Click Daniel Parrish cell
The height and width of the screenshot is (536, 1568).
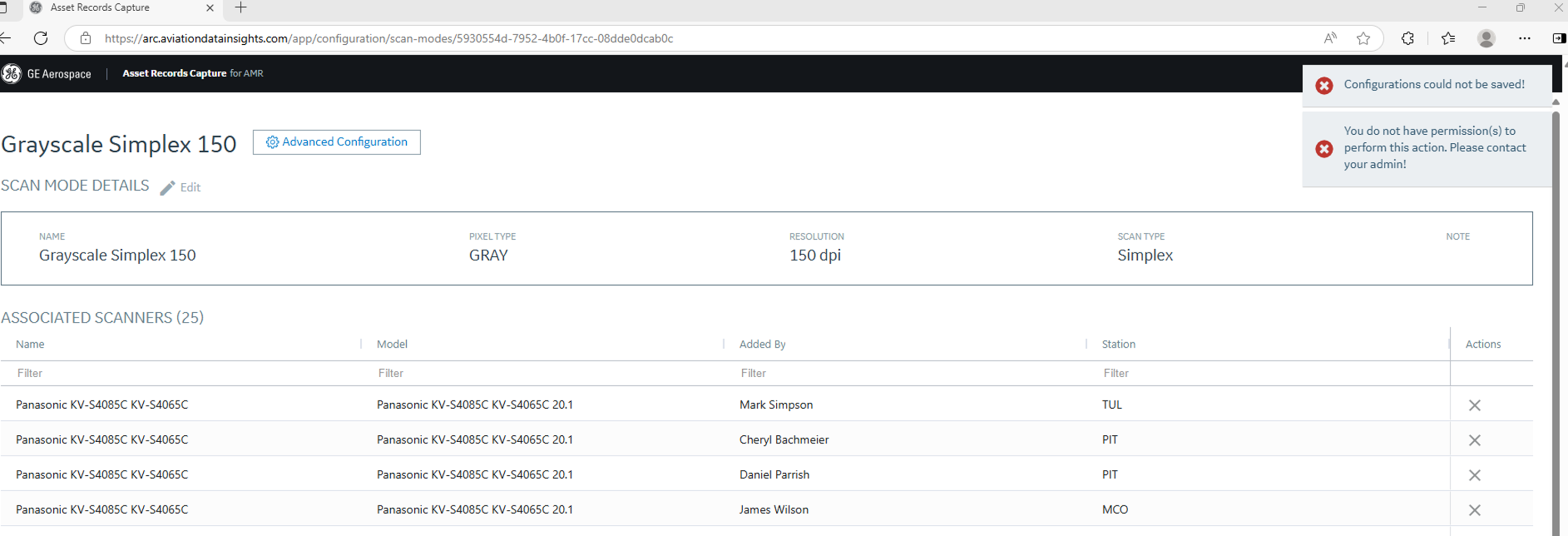774,475
